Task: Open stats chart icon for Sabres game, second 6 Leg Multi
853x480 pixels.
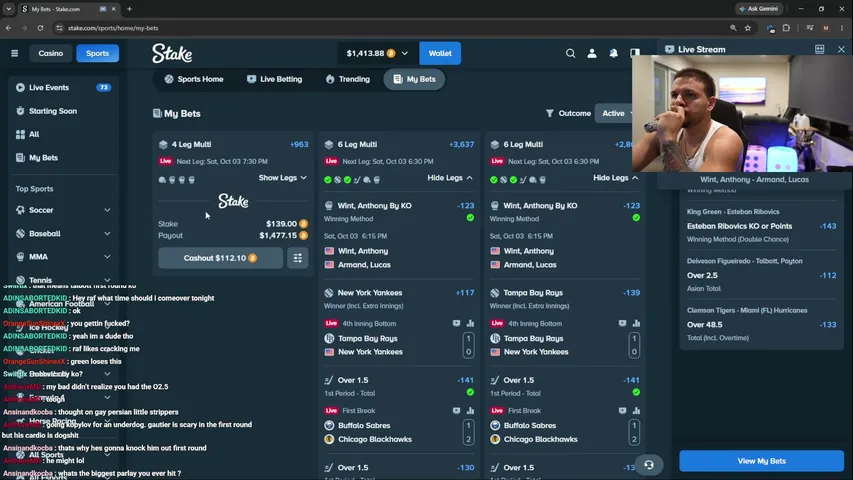Action: pos(636,411)
